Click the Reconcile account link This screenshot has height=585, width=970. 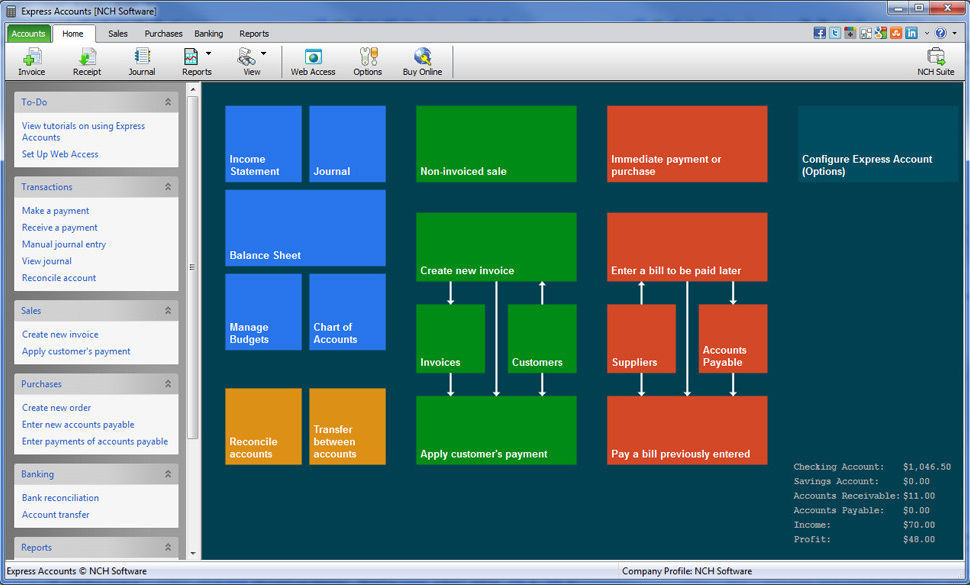click(59, 278)
